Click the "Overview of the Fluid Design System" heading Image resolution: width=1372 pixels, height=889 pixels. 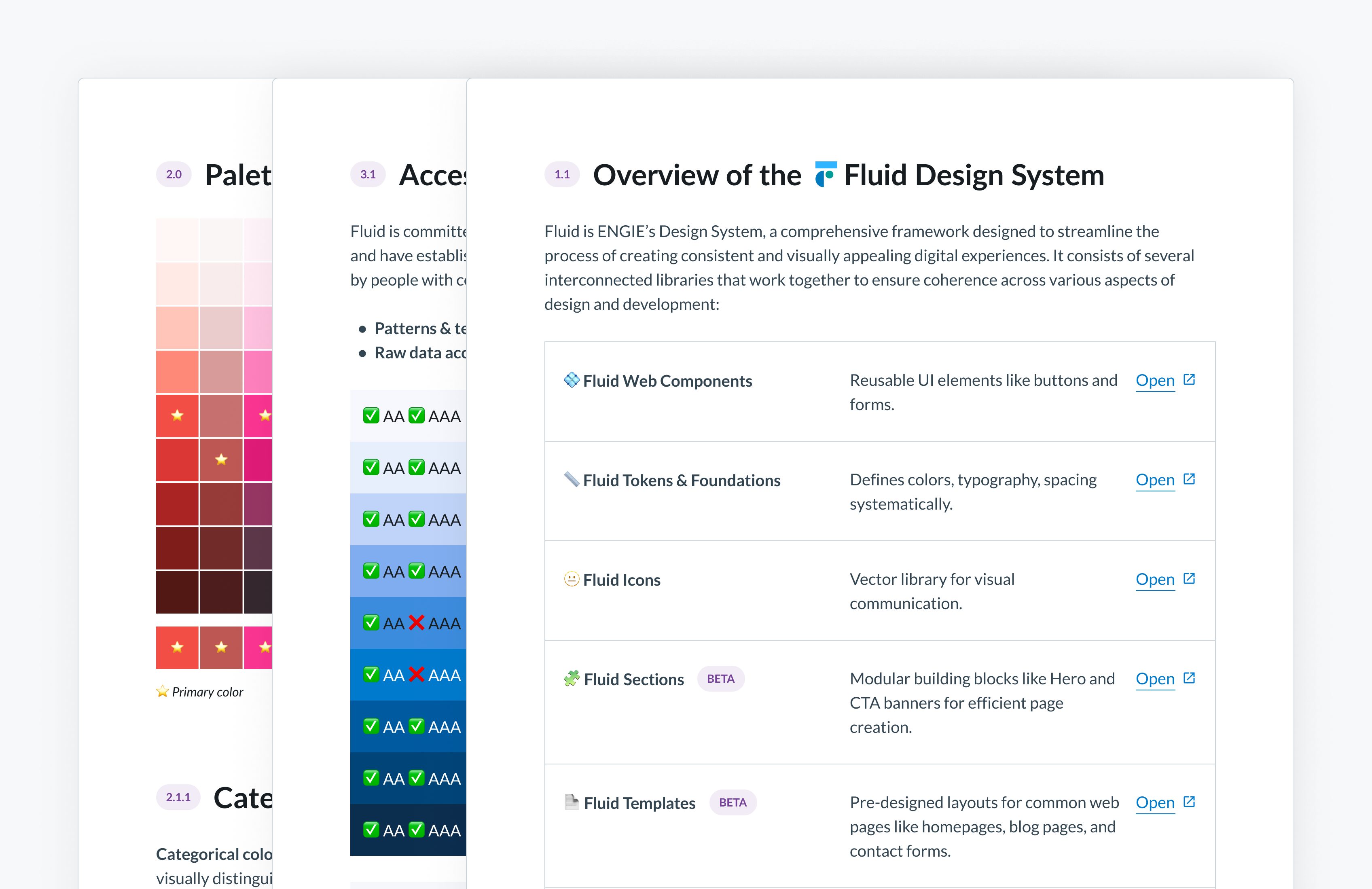tap(849, 175)
